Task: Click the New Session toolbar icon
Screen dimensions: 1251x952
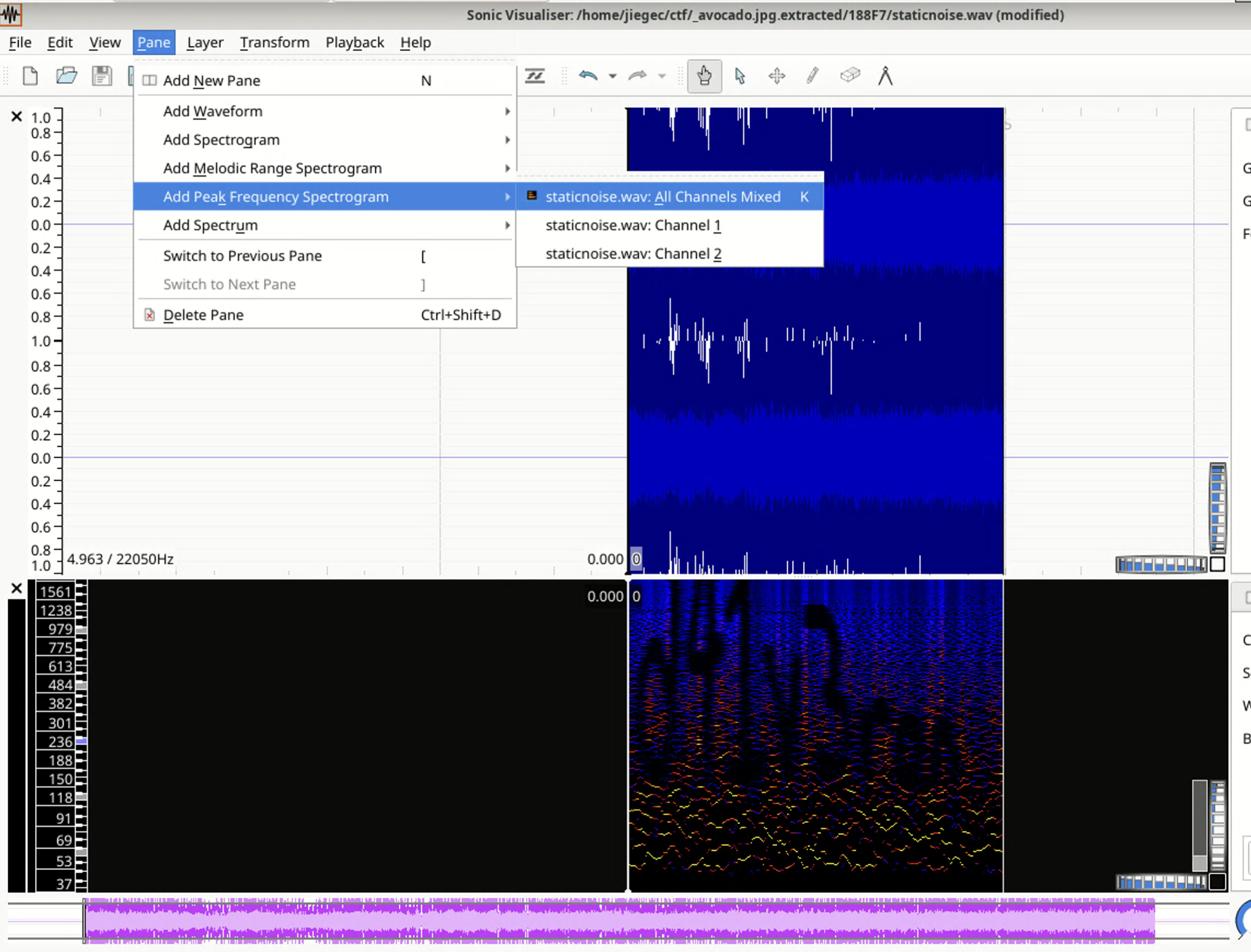Action: pyautogui.click(x=30, y=76)
